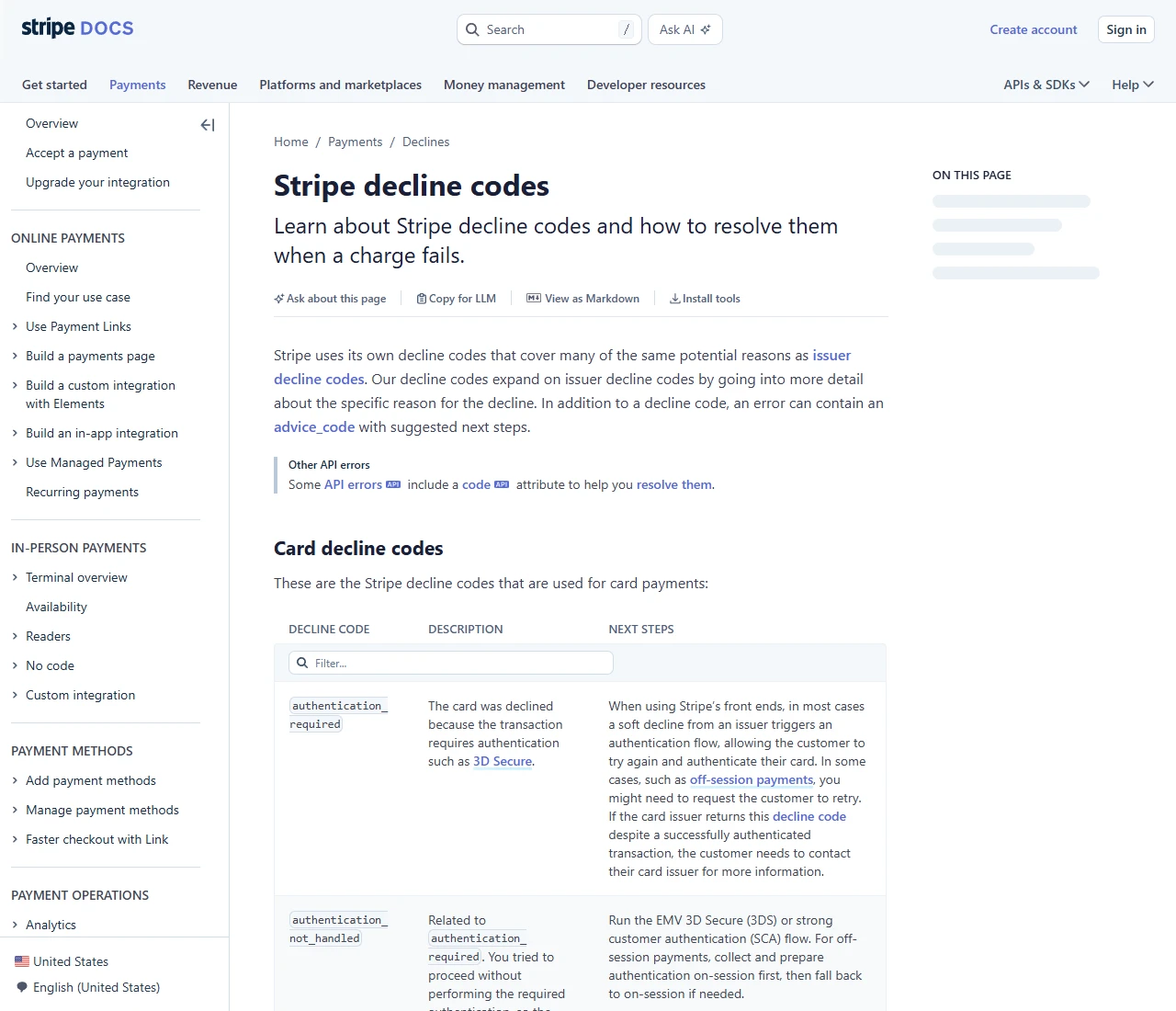Expand Manage payment methods chevron
Image resolution: width=1176 pixels, height=1011 pixels.
pos(15,810)
